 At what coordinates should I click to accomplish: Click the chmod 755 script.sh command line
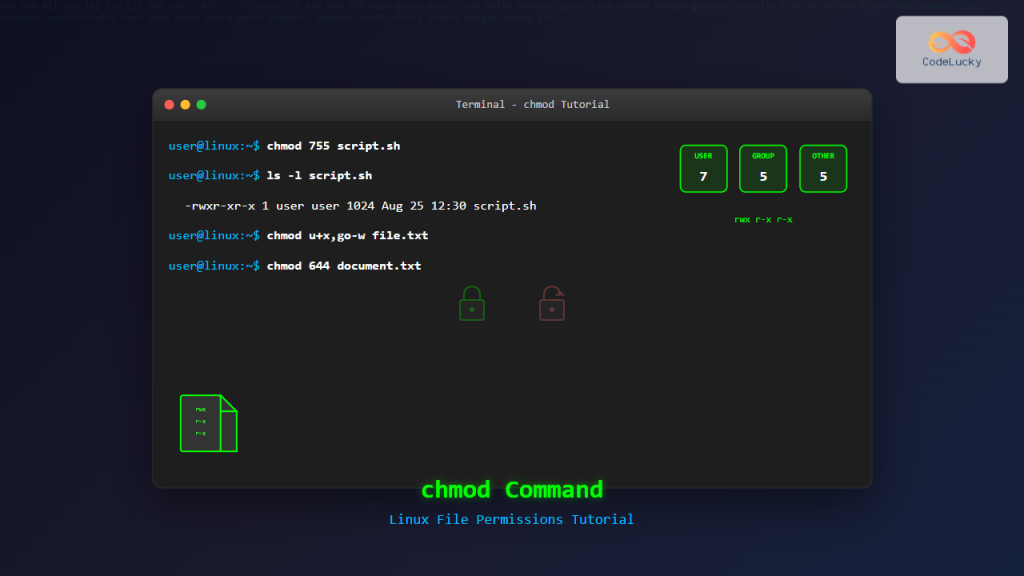tap(283, 145)
